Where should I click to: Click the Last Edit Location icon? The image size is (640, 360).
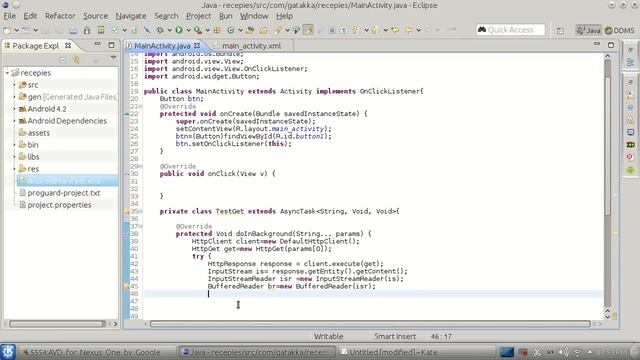[x=395, y=30]
